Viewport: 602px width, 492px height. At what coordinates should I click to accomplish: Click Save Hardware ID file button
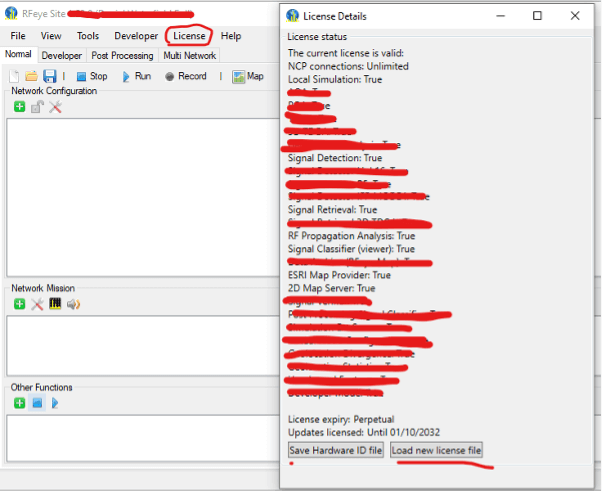click(336, 450)
